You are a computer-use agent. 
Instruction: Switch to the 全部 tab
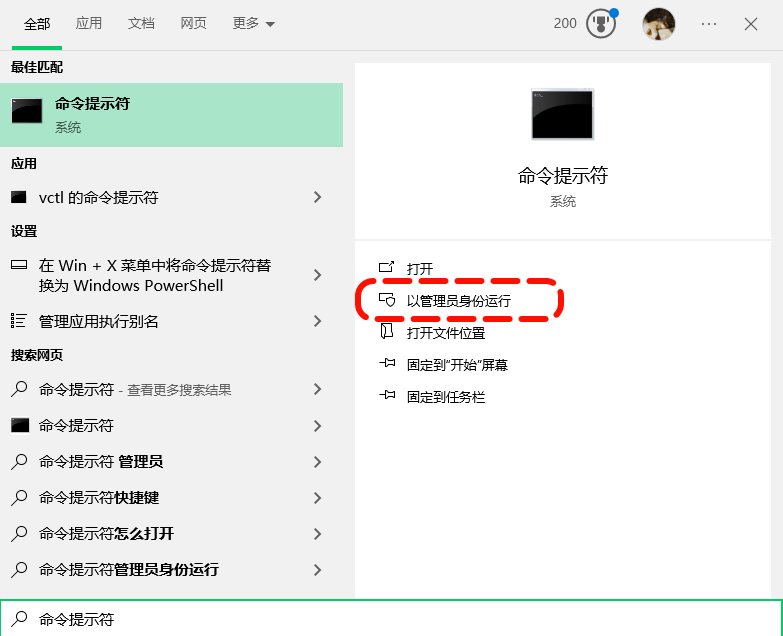(37, 23)
